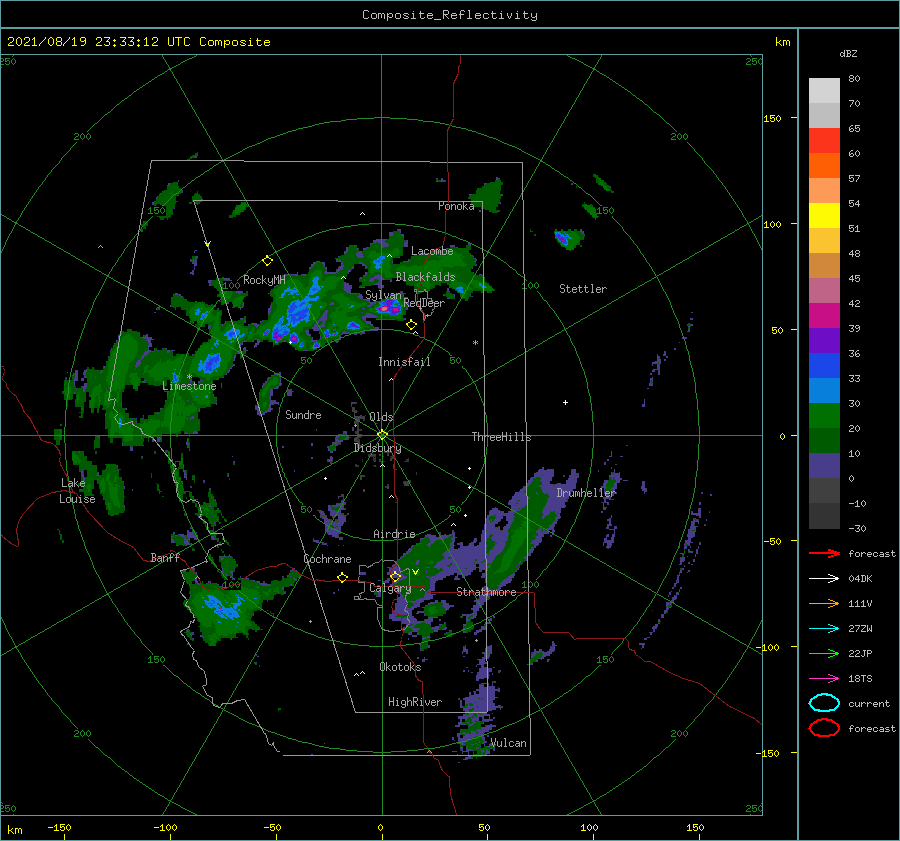Image resolution: width=900 pixels, height=841 pixels.
Task: Click the 80 dBZ white color swatch
Action: pos(824,90)
